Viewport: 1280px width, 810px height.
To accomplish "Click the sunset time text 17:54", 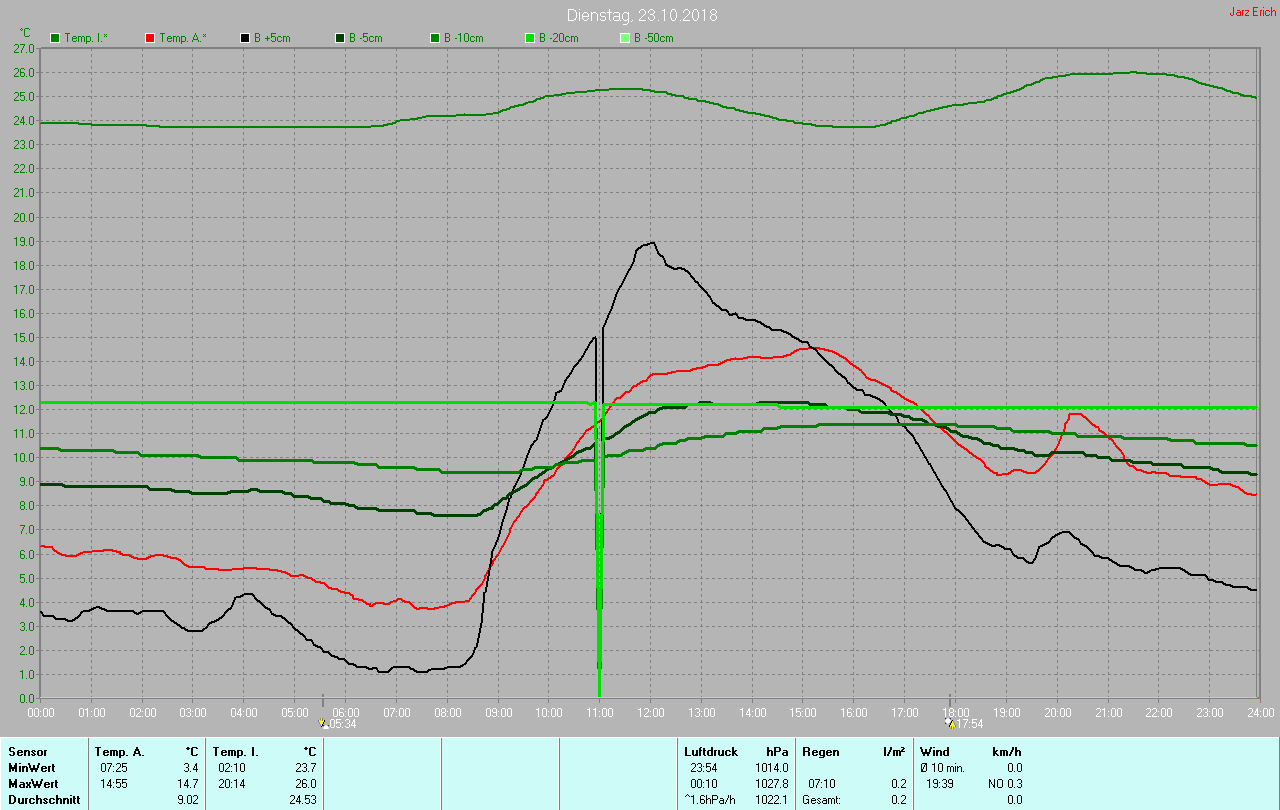I will (969, 724).
